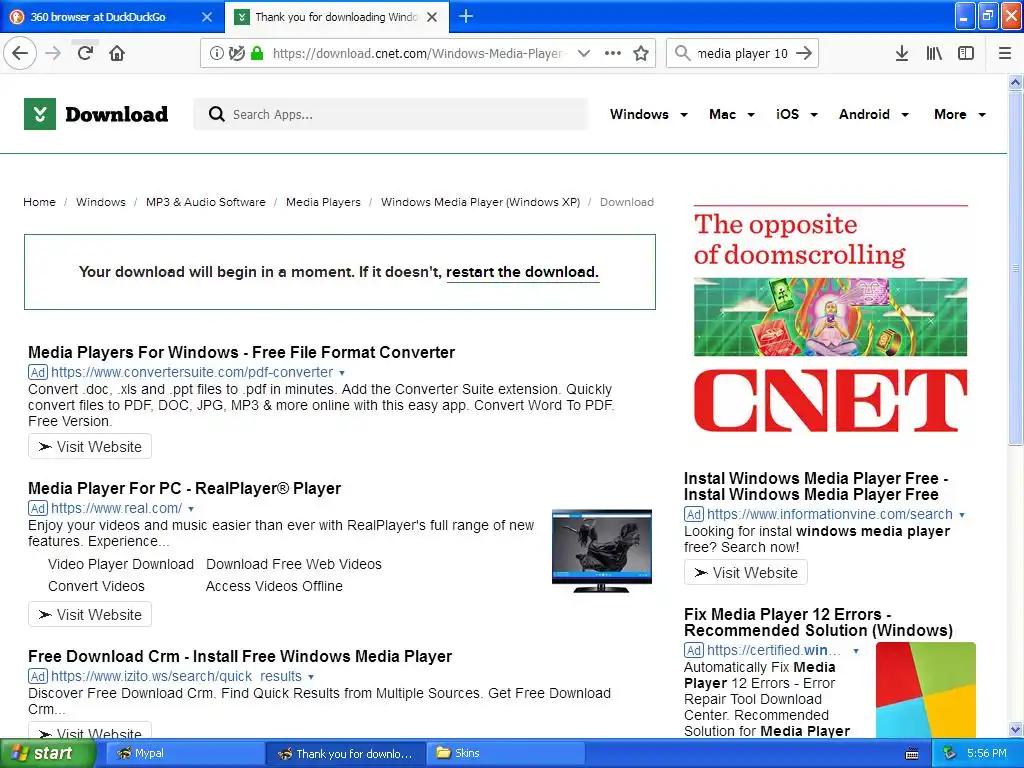Open the Windows XP start button

[x=48, y=754]
